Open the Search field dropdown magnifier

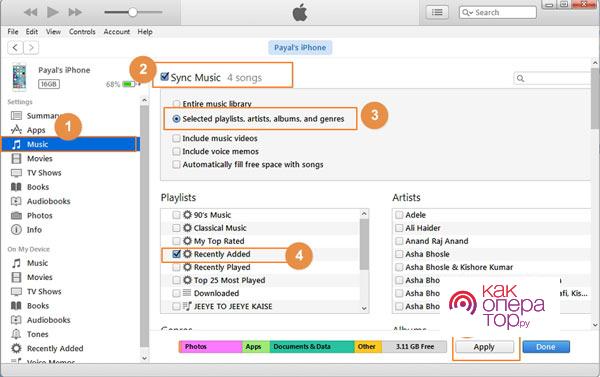coord(467,13)
